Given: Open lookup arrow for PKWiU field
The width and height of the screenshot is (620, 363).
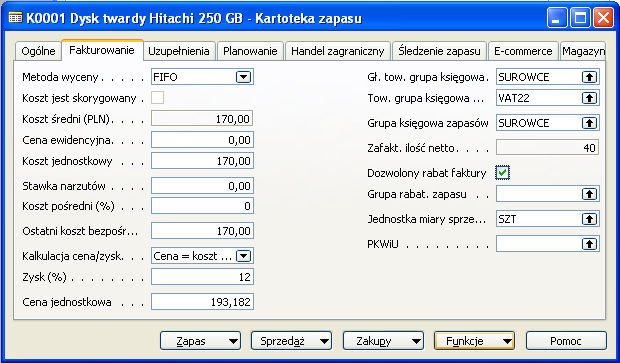Looking at the screenshot, I should point(589,244).
